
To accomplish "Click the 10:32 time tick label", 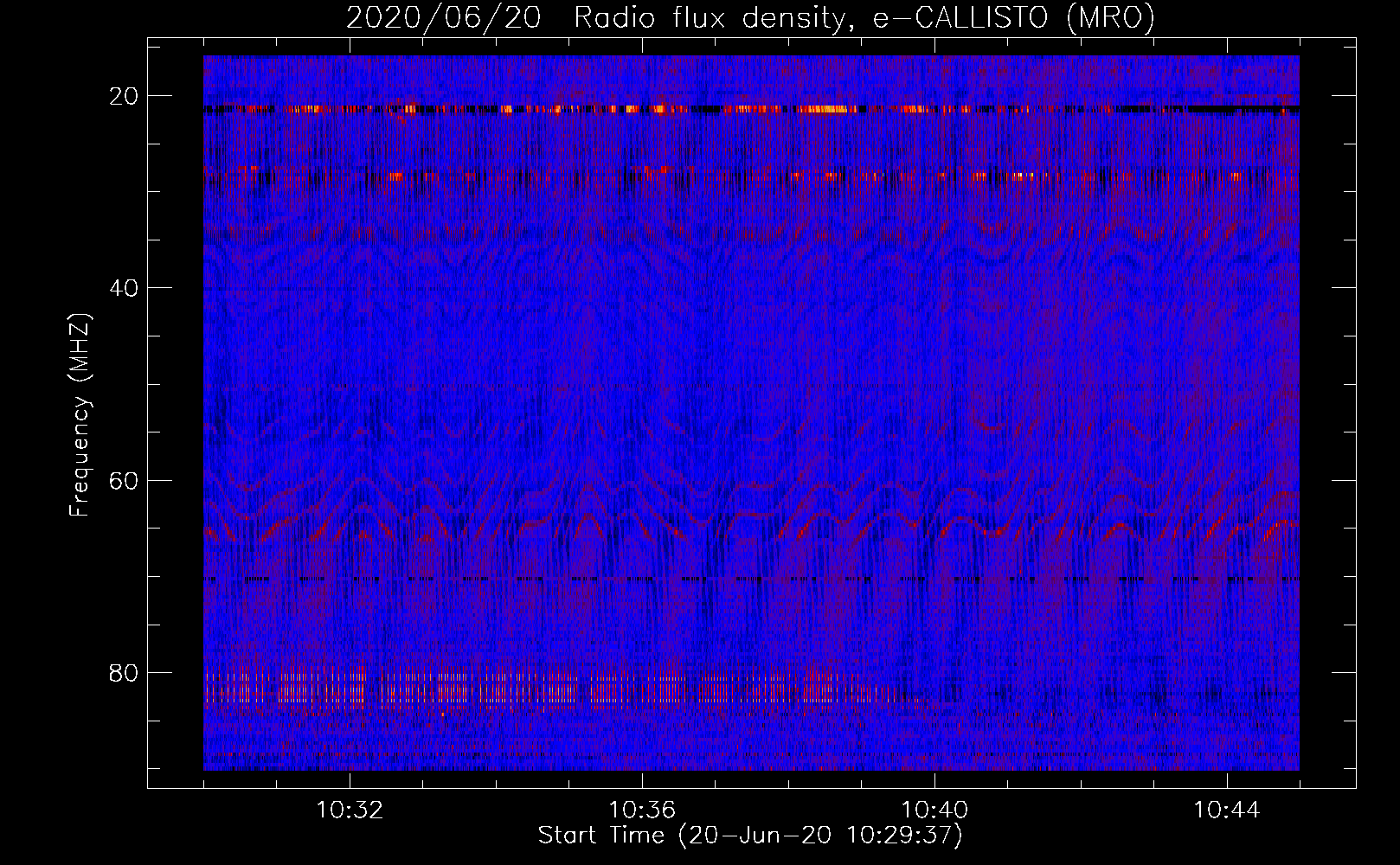I will coord(350,811).
